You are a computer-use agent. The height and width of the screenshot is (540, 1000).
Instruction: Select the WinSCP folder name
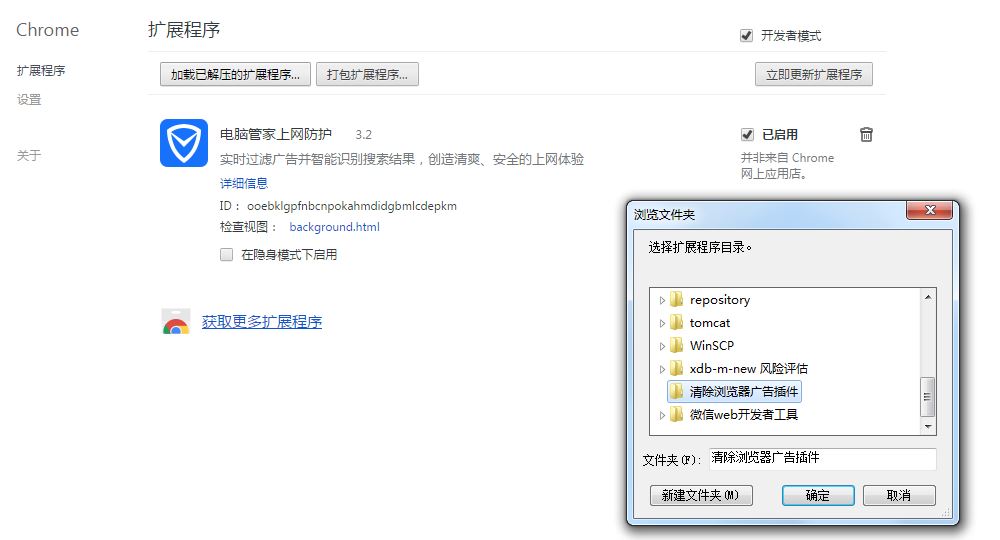(712, 346)
